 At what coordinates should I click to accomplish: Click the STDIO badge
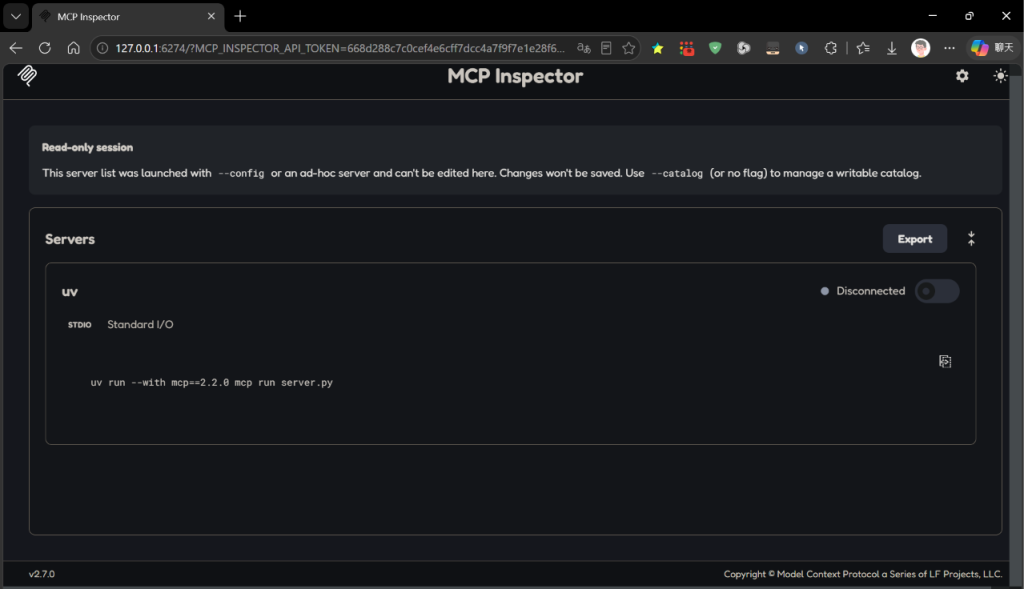coord(80,325)
